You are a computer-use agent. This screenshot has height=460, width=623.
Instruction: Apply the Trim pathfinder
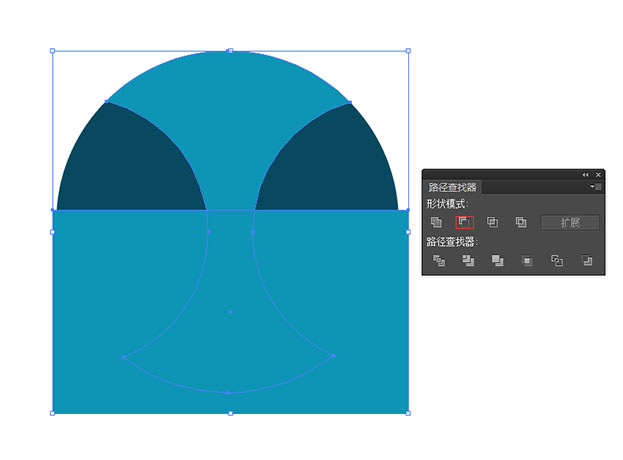467,261
